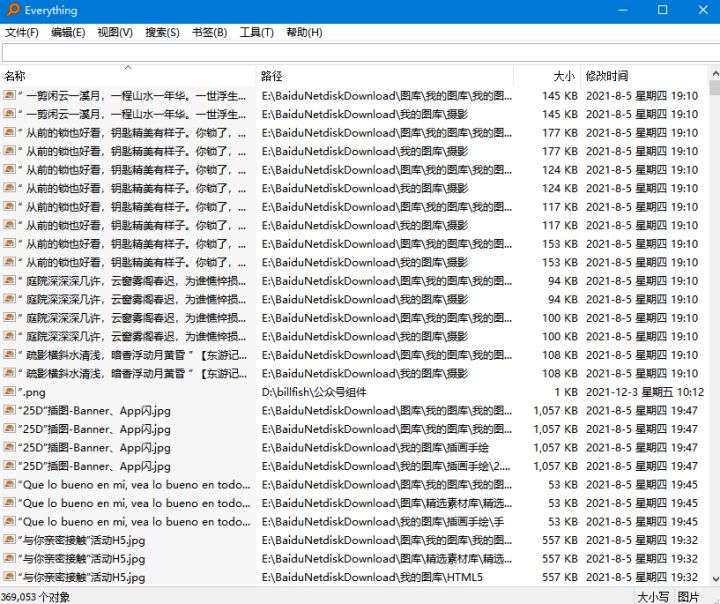Open the 书签(B) bookmarks menu

pyautogui.click(x=209, y=32)
